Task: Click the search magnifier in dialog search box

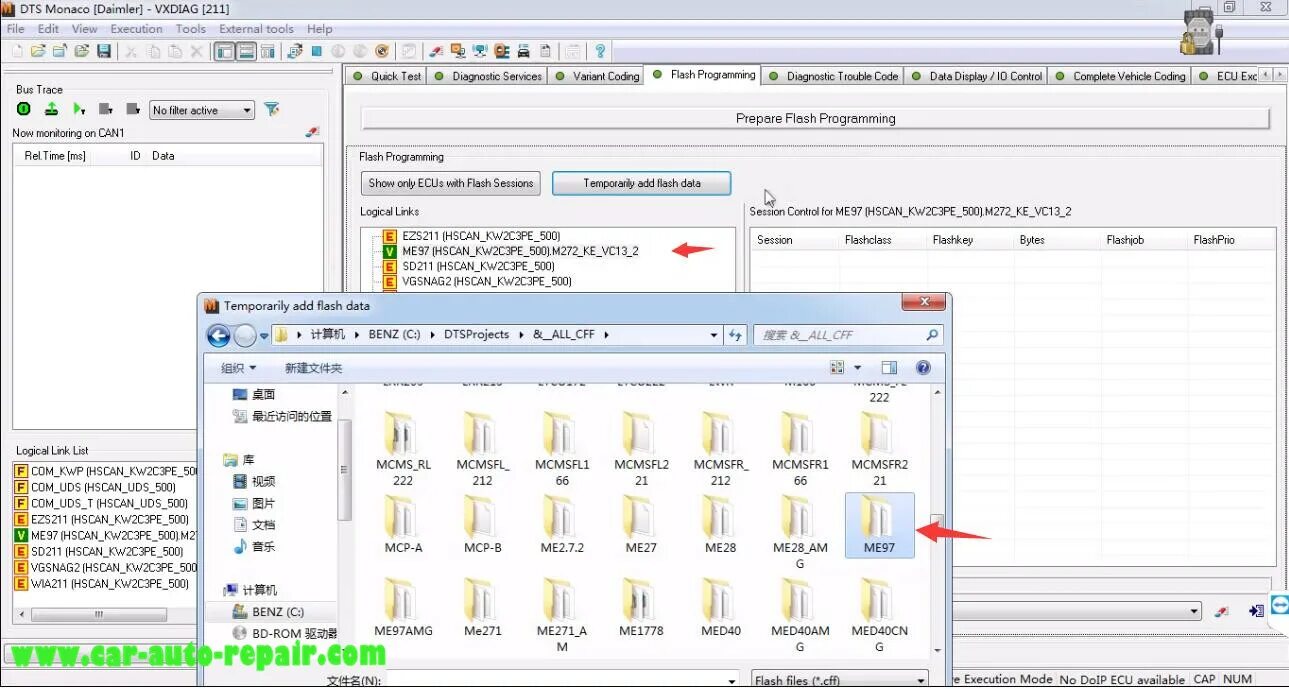Action: [x=932, y=335]
